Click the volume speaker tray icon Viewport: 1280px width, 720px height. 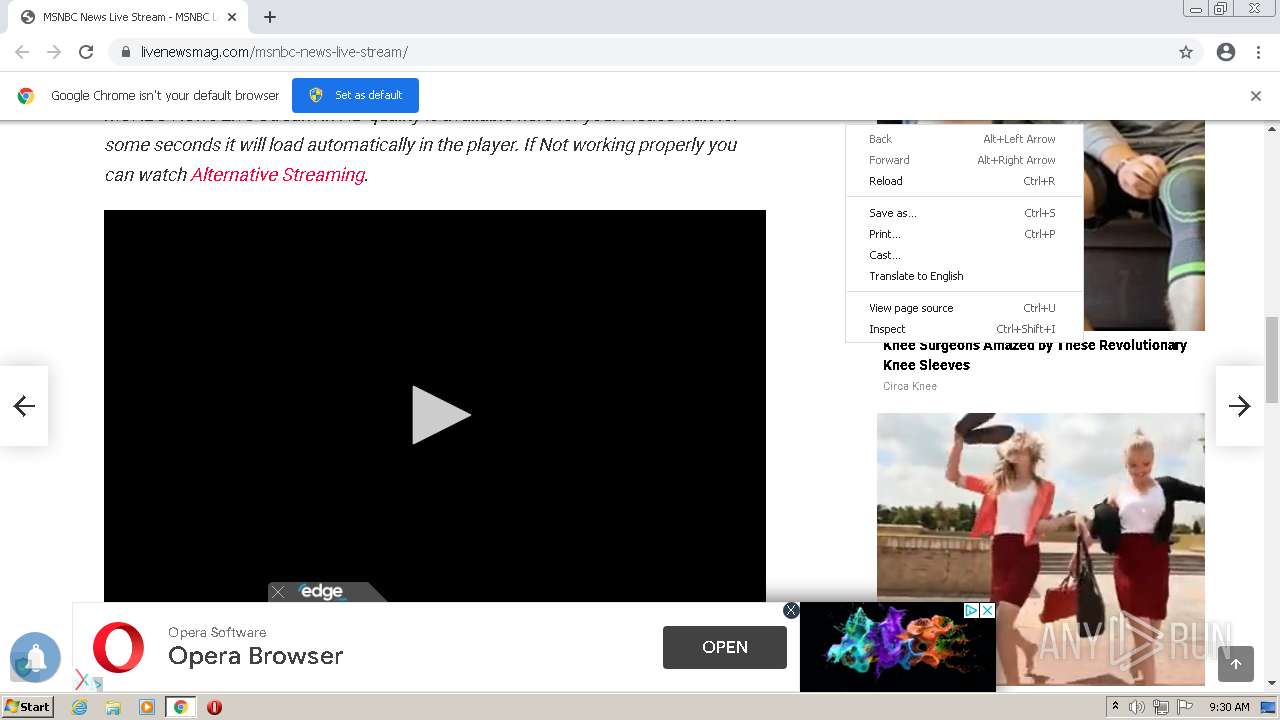1137,707
